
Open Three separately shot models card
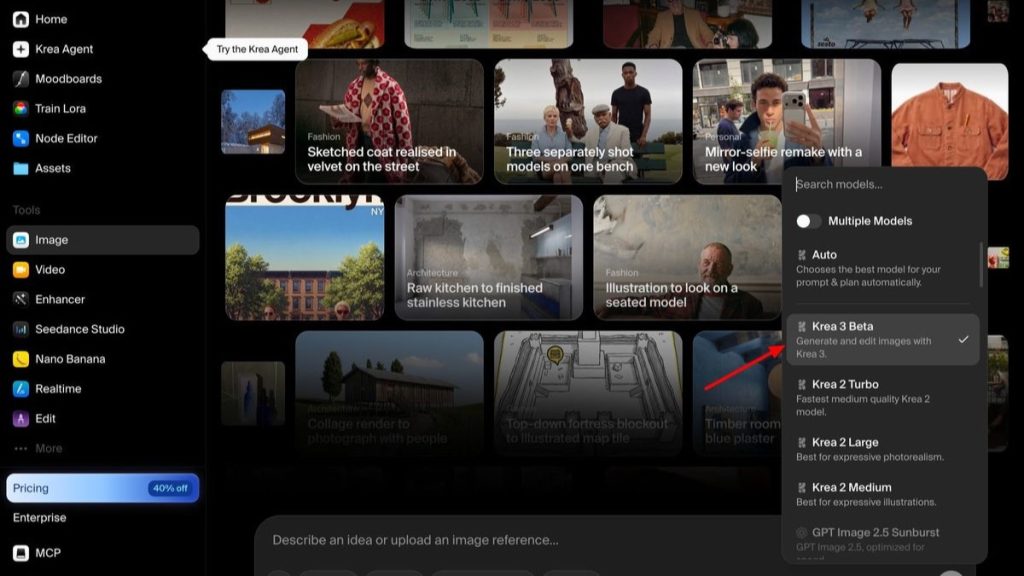[x=588, y=121]
